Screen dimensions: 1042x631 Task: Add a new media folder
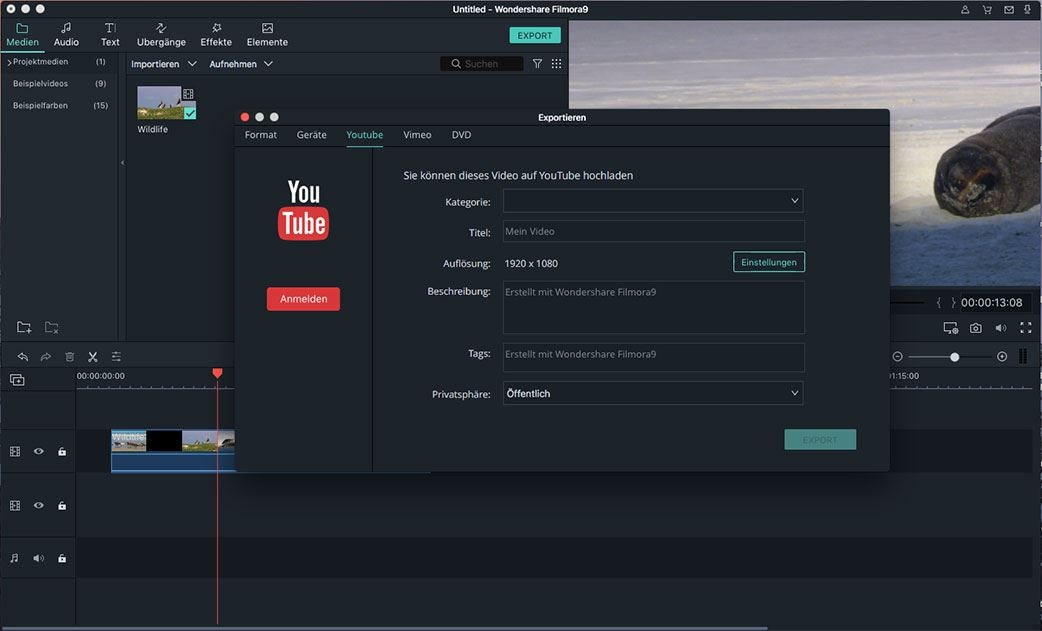click(x=24, y=327)
